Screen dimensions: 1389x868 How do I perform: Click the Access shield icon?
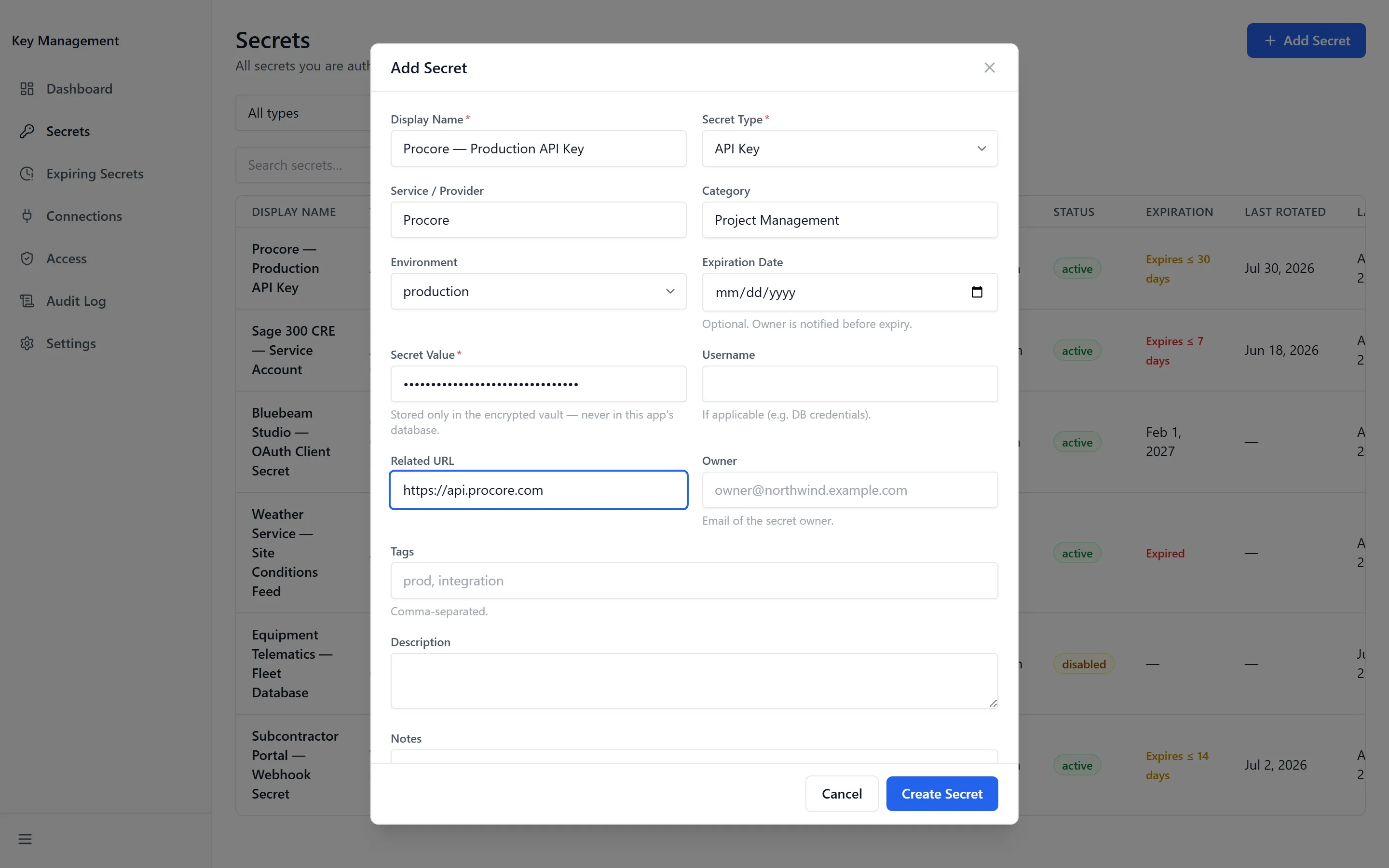click(x=27, y=258)
